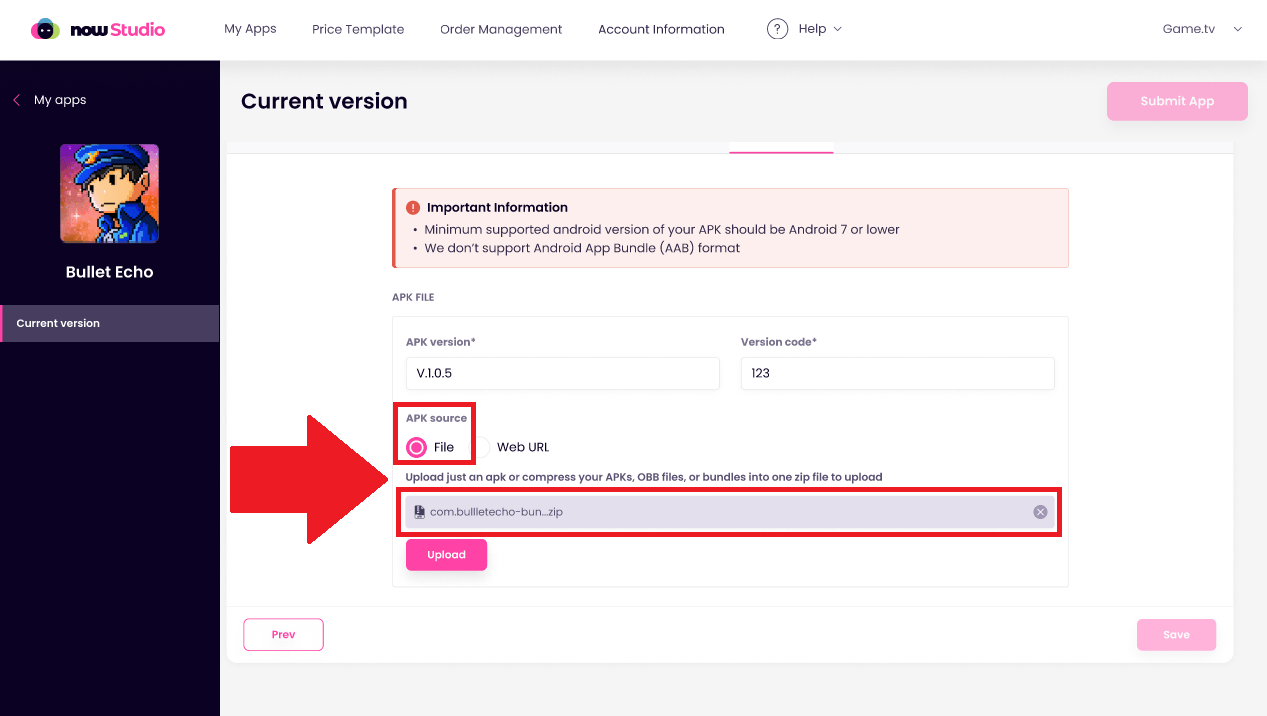Click the Submit App button
This screenshot has height=716, width=1267.
(1177, 101)
